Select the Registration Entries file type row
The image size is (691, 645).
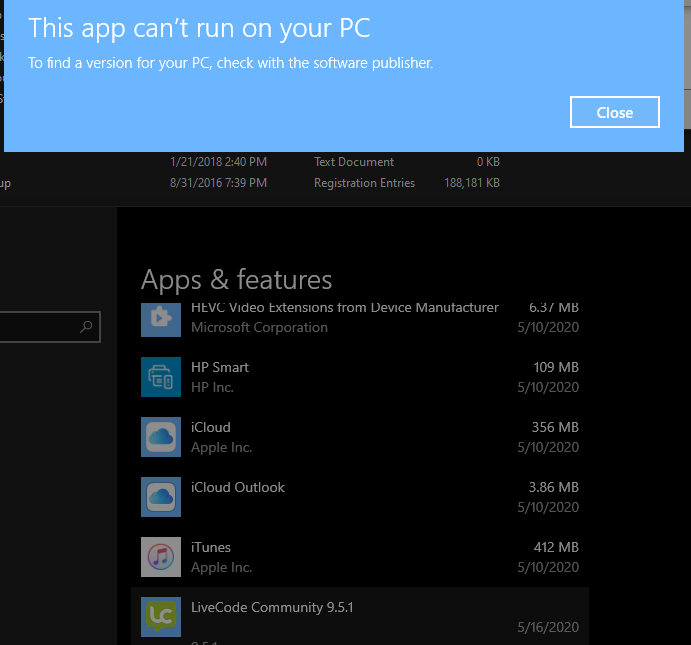364,183
